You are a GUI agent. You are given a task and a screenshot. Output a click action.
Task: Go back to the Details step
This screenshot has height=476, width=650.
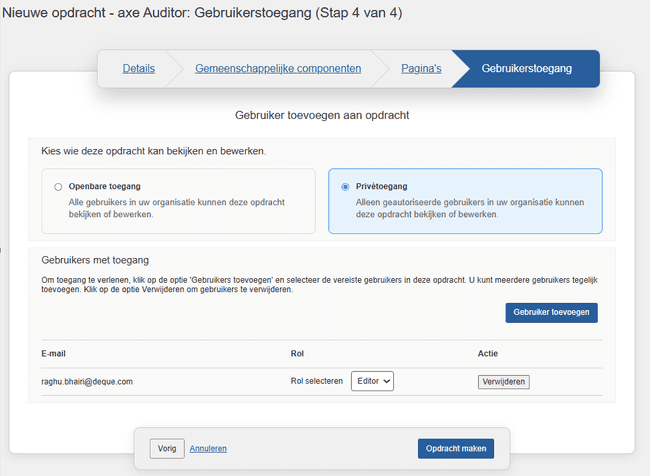138,69
